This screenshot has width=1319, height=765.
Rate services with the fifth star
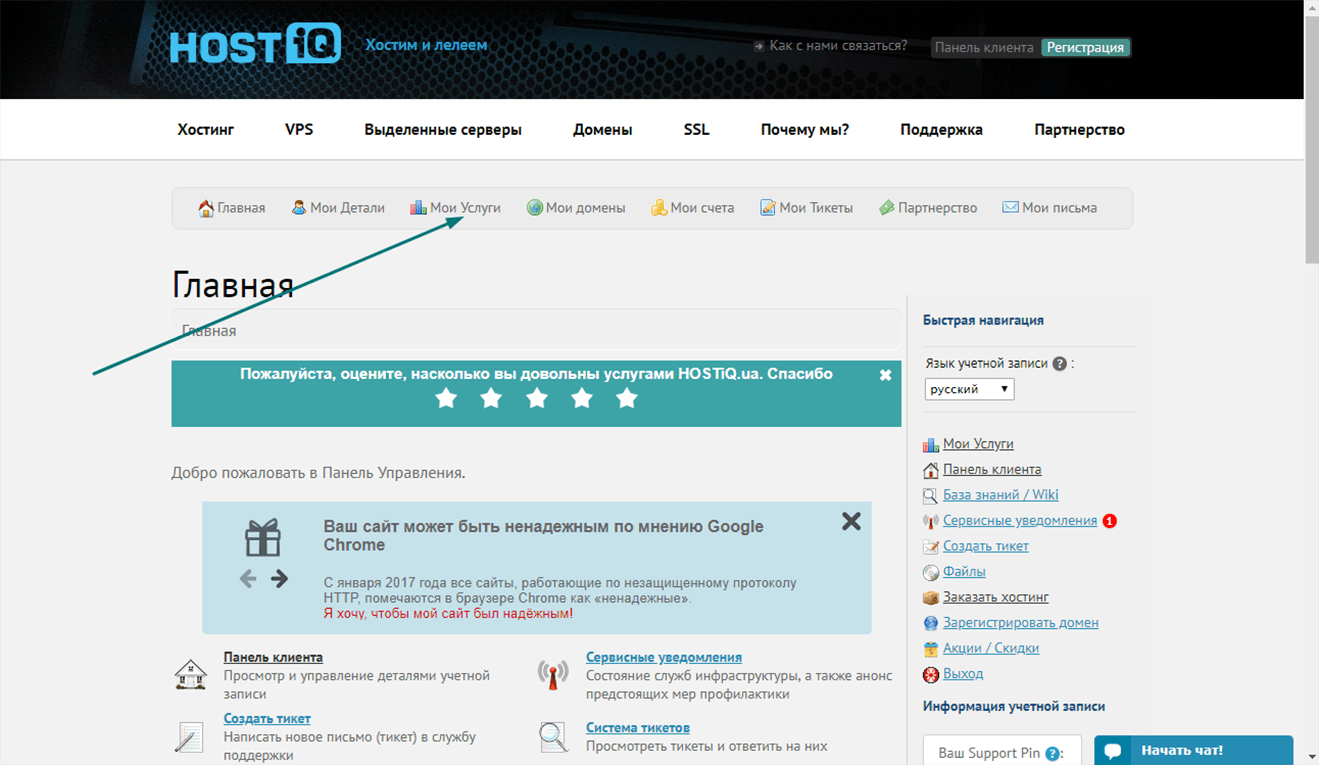627,399
